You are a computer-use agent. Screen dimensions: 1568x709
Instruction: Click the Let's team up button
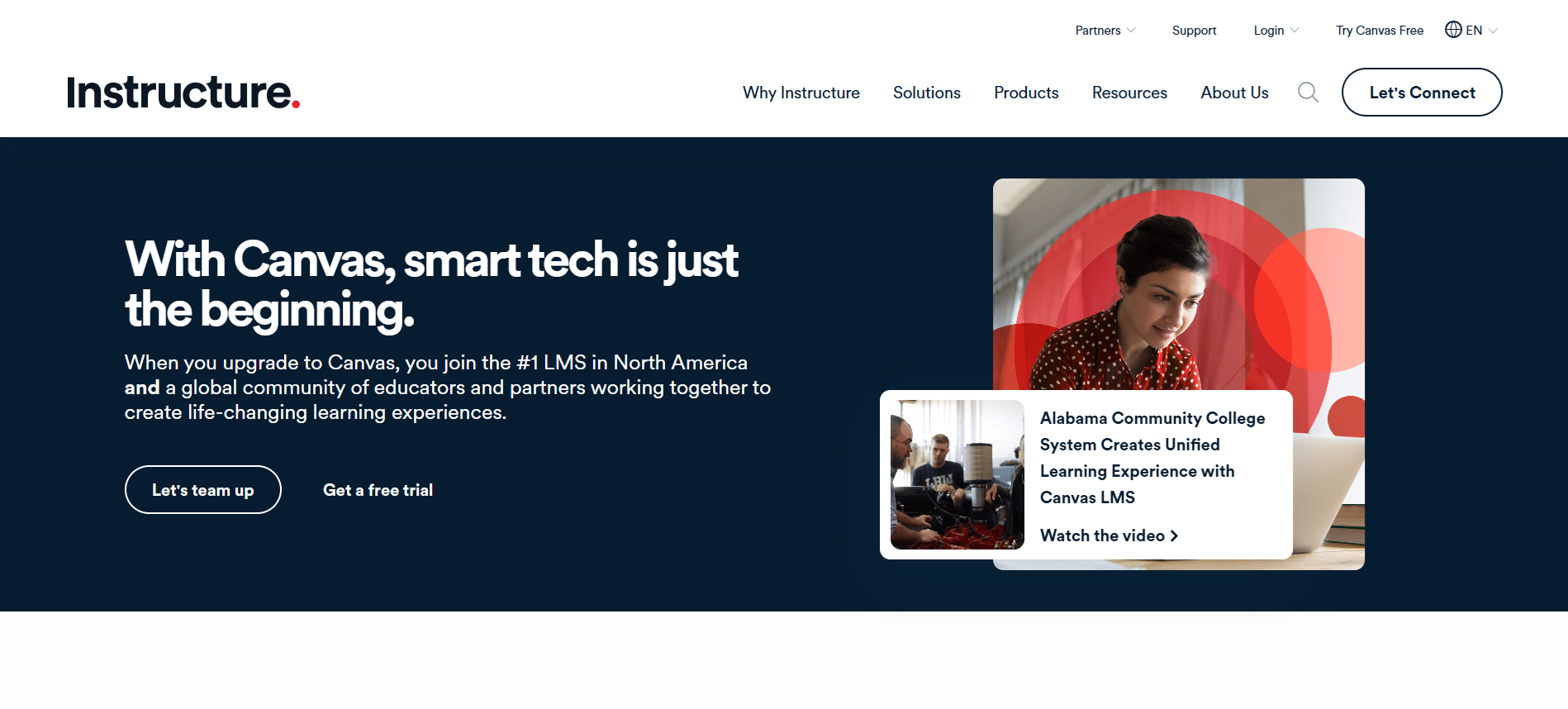203,490
